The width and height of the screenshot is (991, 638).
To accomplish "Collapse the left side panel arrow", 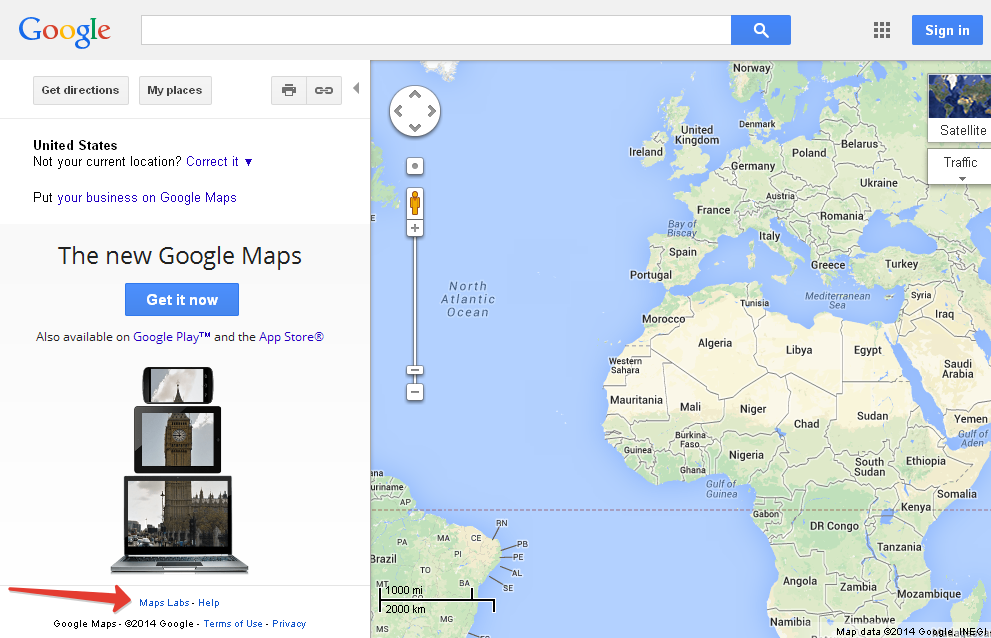I will tap(356, 89).
